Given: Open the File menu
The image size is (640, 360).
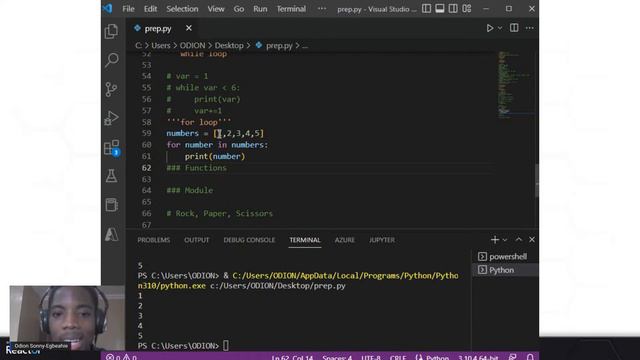Looking at the screenshot, I should (128, 9).
